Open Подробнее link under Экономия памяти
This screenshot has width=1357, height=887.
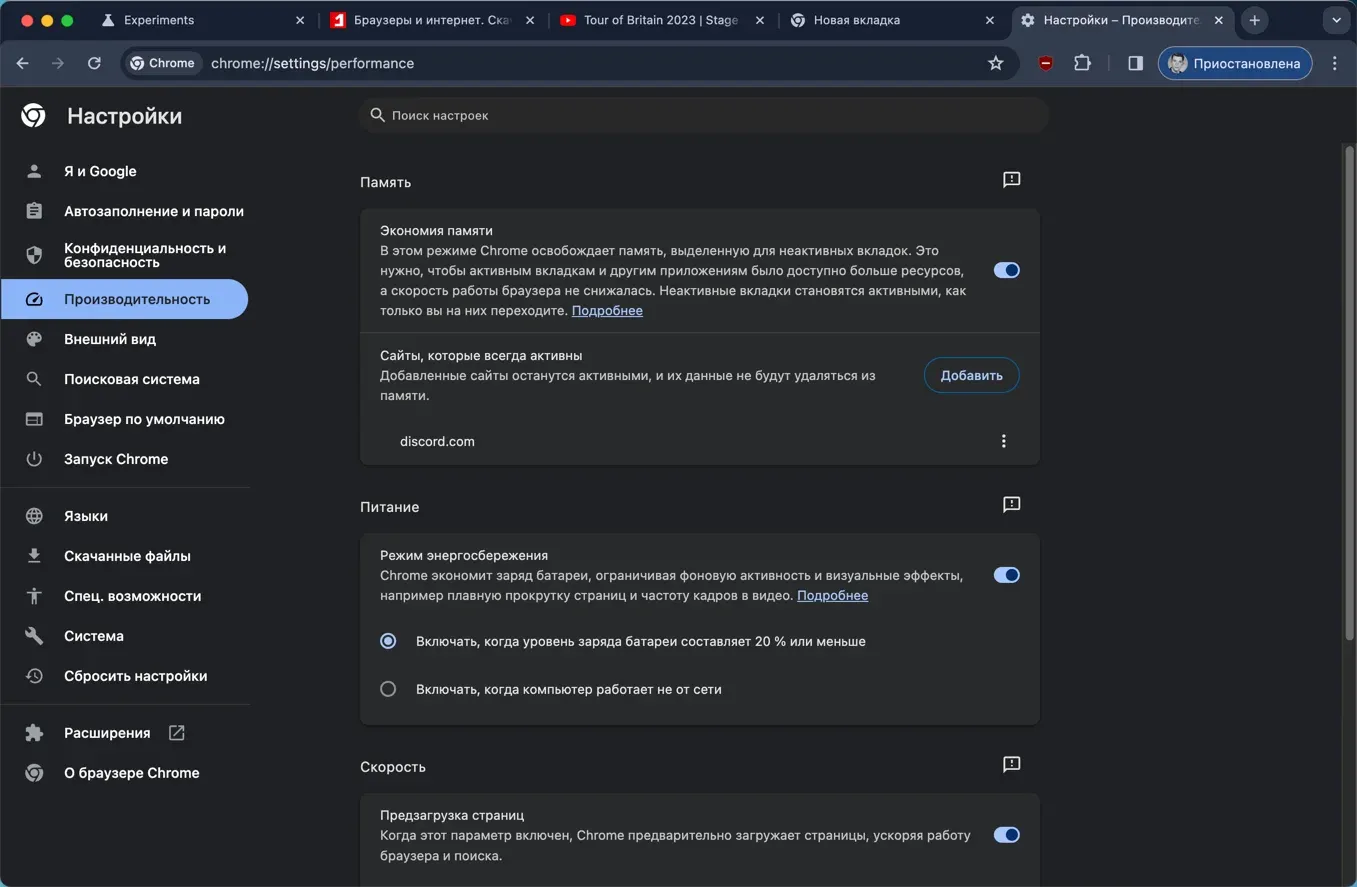(607, 311)
